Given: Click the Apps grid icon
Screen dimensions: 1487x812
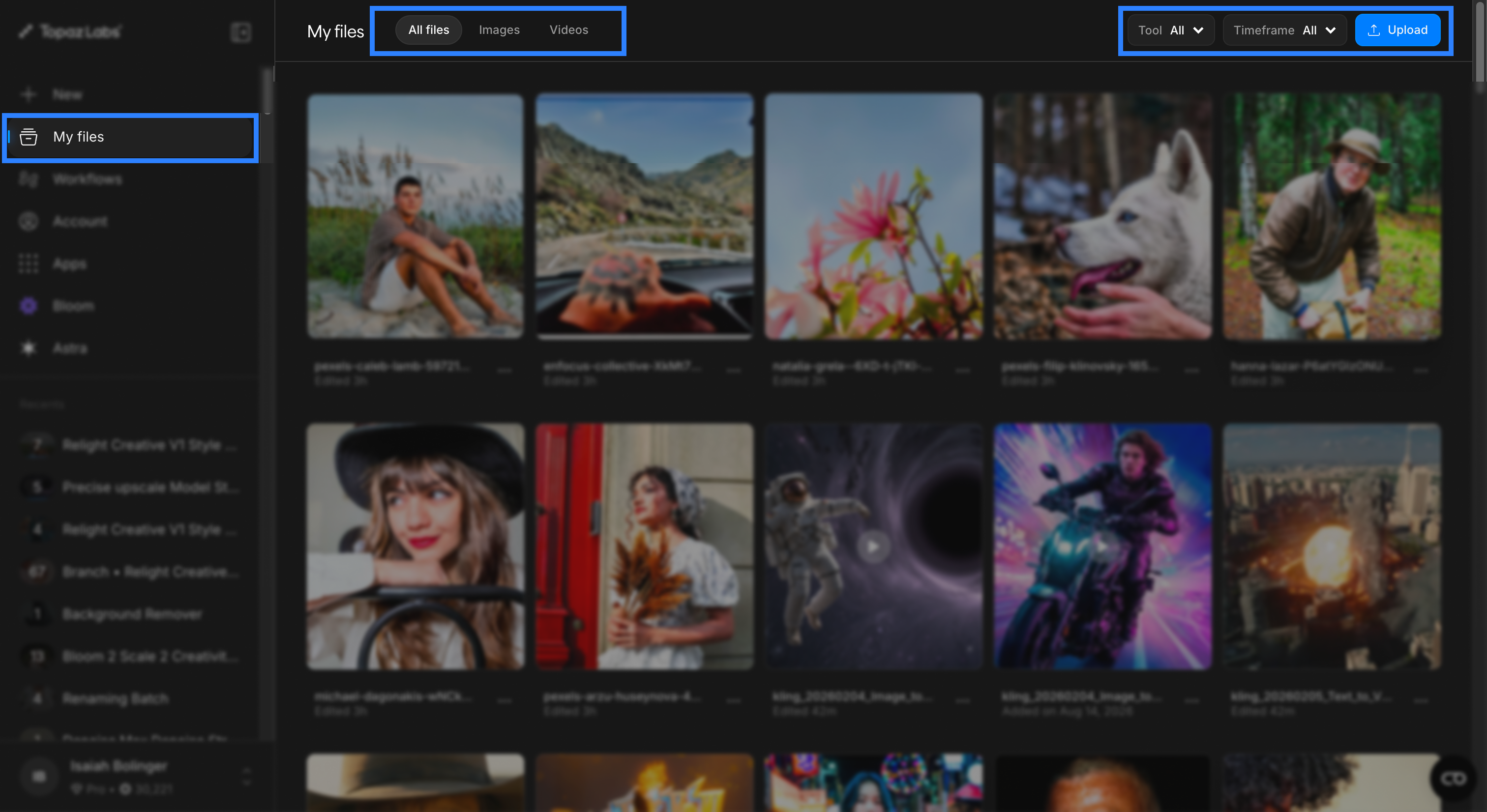Looking at the screenshot, I should (x=29, y=263).
